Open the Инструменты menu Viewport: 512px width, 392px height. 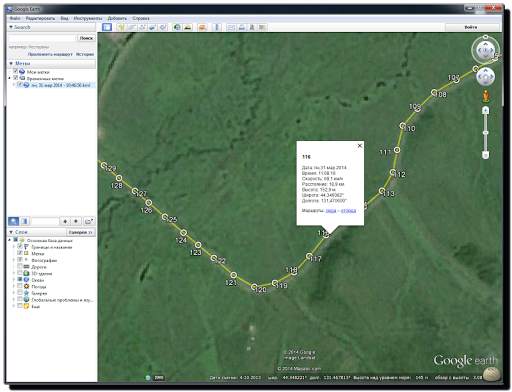(x=88, y=18)
